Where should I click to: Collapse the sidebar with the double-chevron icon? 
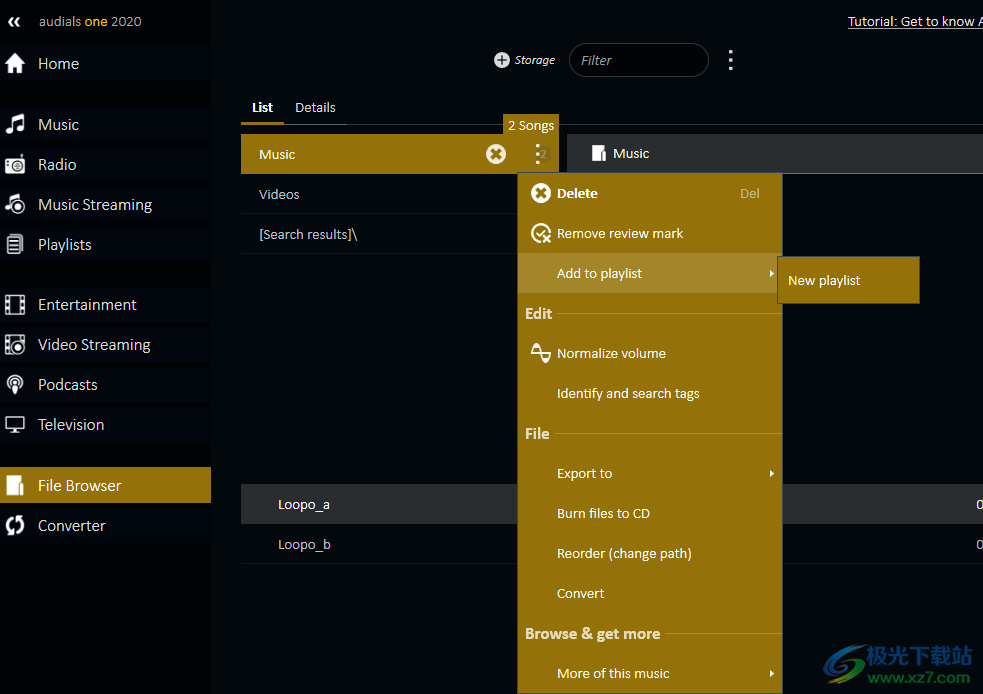14,22
